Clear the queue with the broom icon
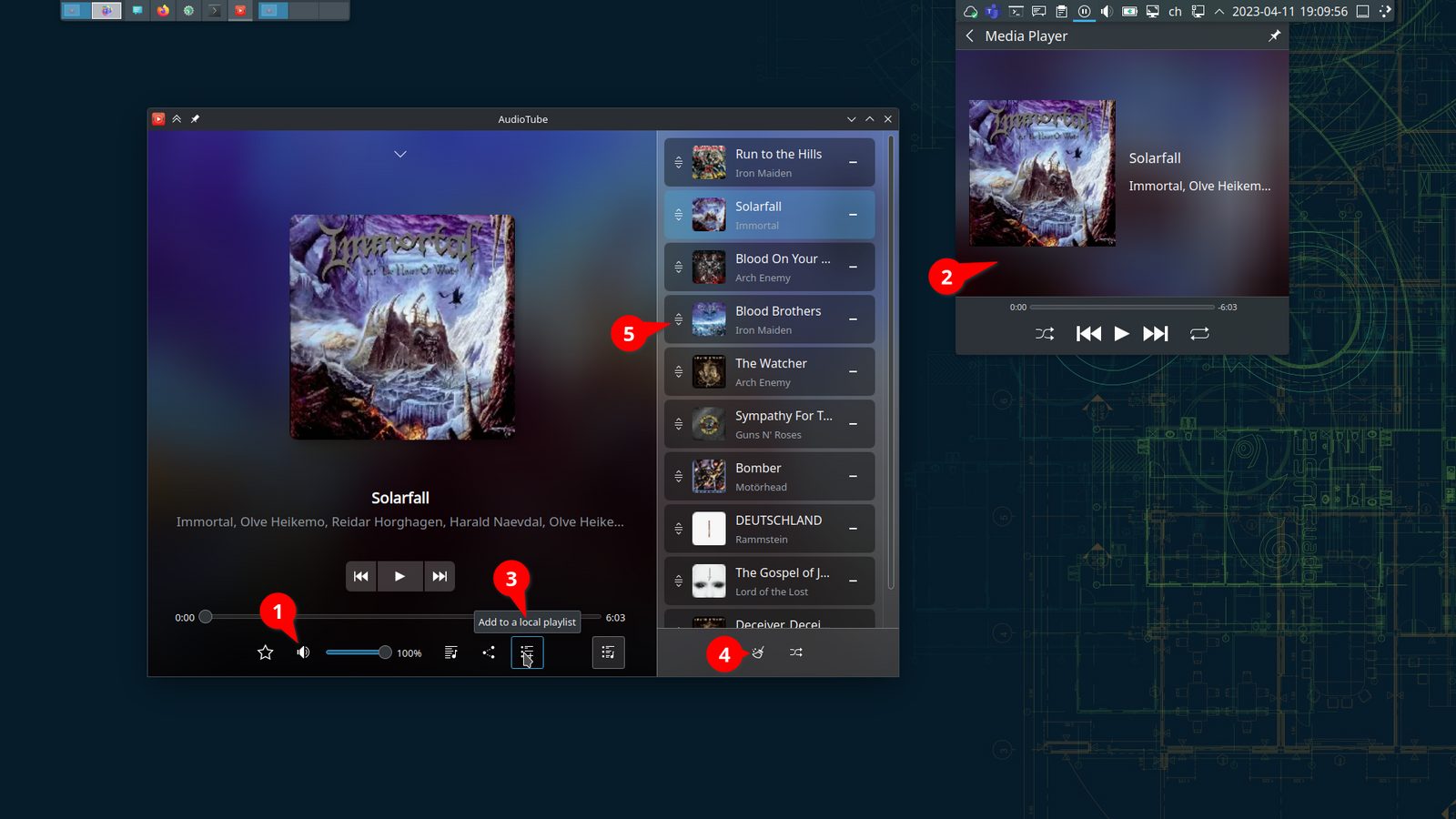This screenshot has width=1456, height=819. click(x=757, y=652)
